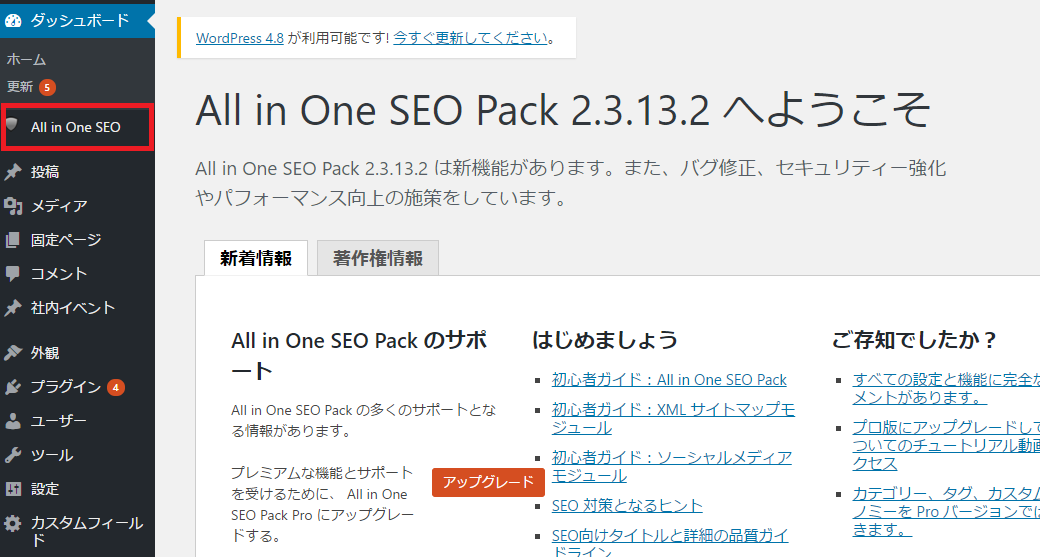Click the All in One SEO Pack のサポート heading
The image size is (1040, 557).
click(x=359, y=355)
